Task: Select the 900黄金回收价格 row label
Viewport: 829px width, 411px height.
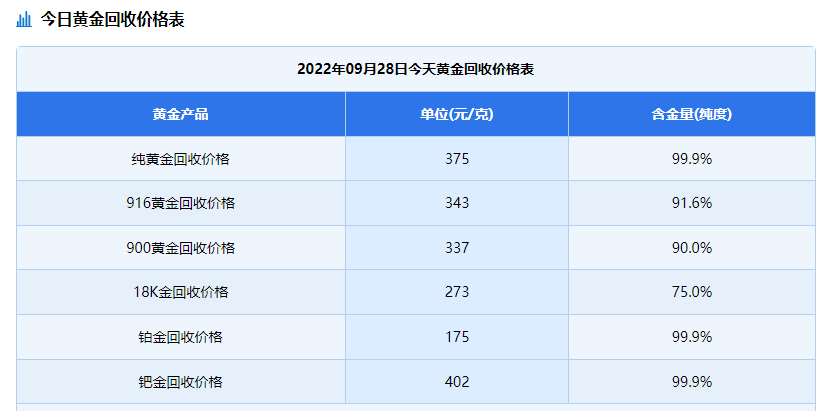Action: (181, 248)
